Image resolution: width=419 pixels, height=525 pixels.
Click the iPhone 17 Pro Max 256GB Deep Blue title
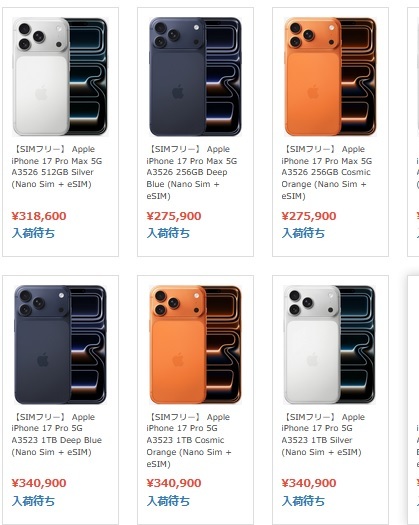[x=192, y=172]
